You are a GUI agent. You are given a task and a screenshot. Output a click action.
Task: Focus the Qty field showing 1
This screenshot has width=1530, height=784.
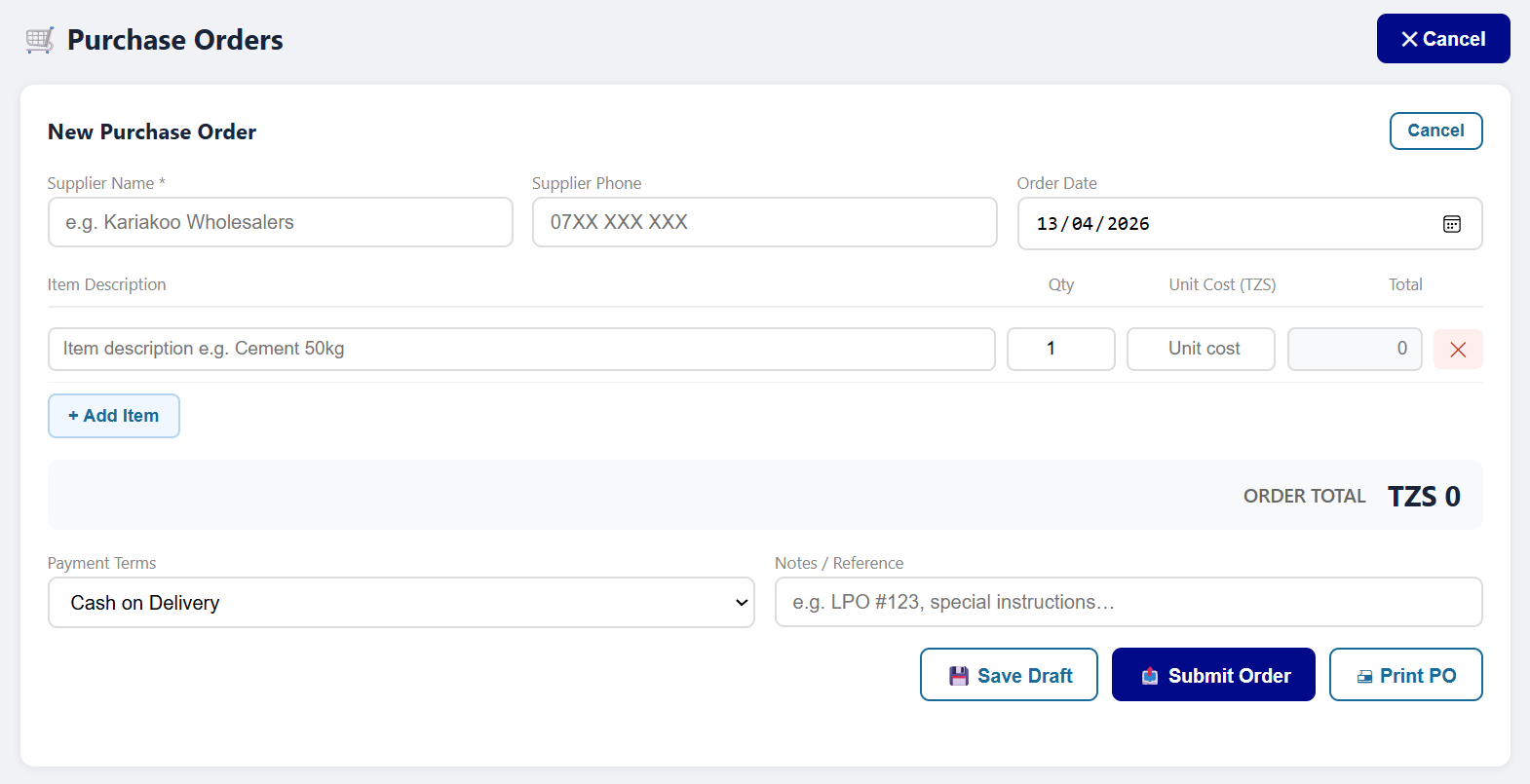1059,349
